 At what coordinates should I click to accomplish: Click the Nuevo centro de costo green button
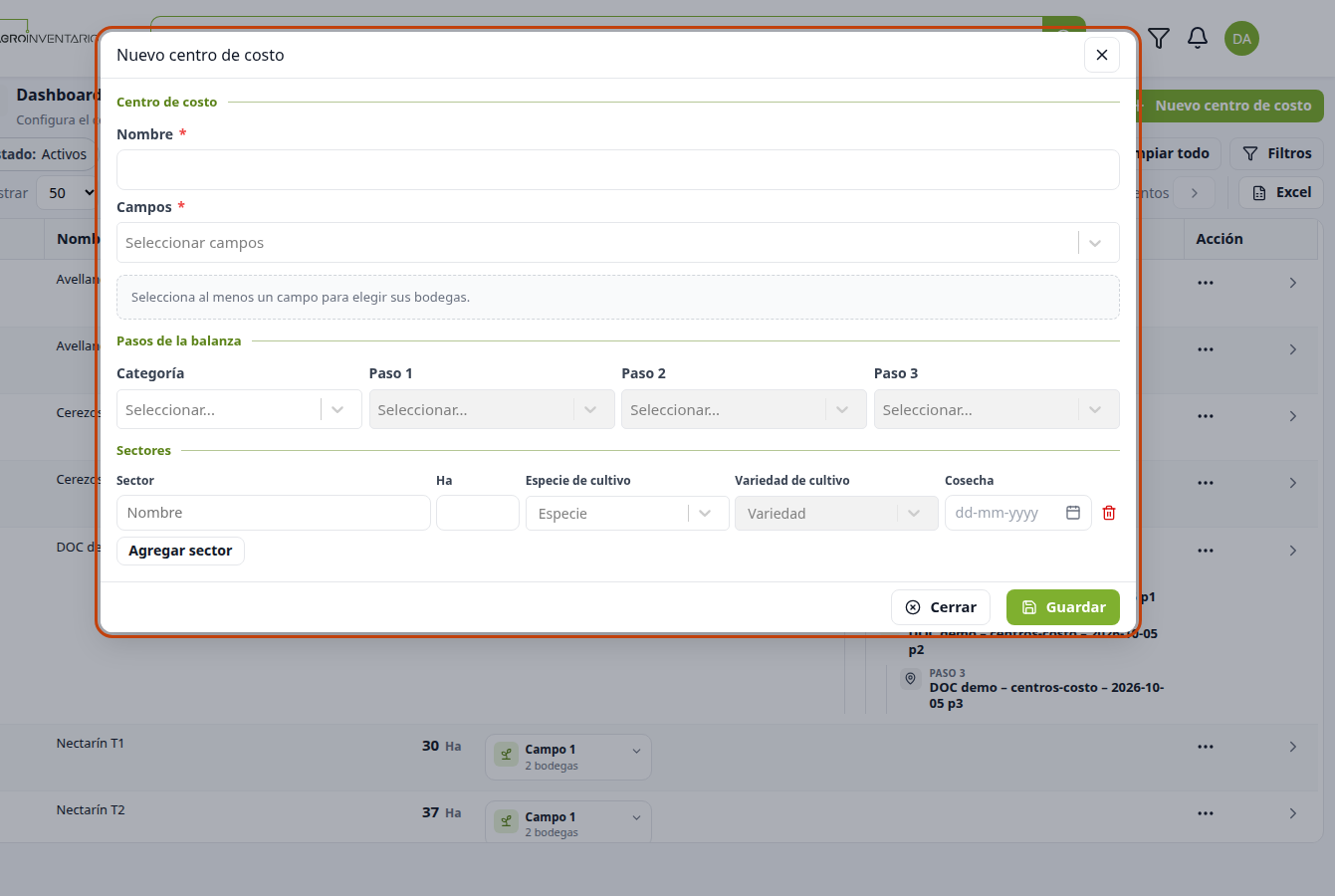click(x=1230, y=106)
